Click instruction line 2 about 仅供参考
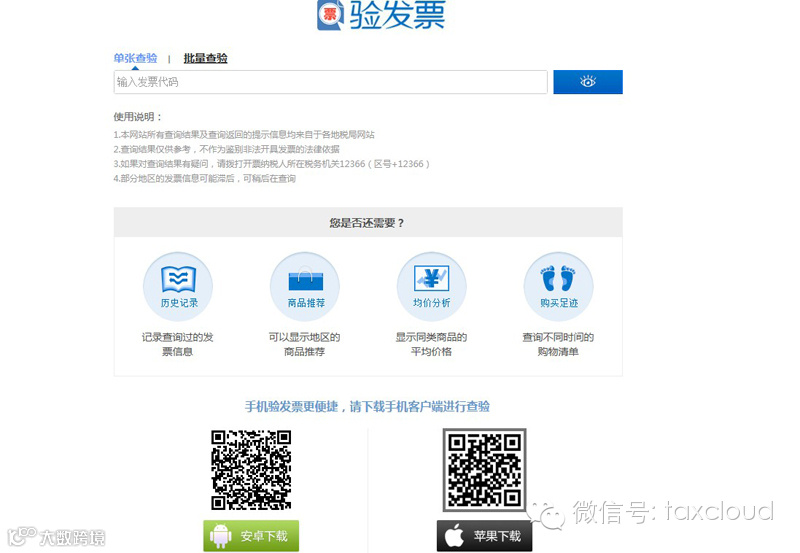Image resolution: width=800 pixels, height=553 pixels. coord(227,149)
